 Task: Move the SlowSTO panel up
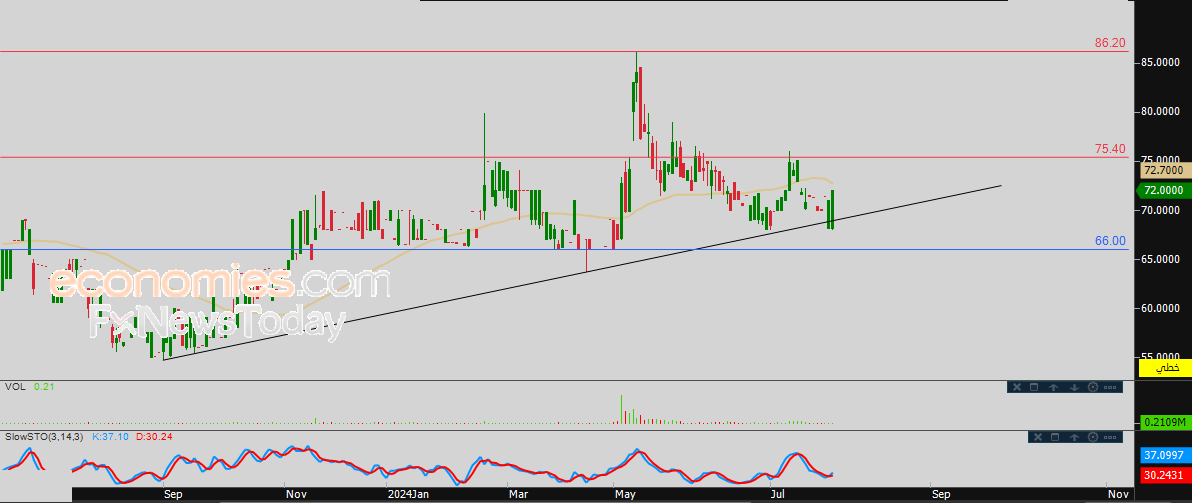click(x=1073, y=437)
